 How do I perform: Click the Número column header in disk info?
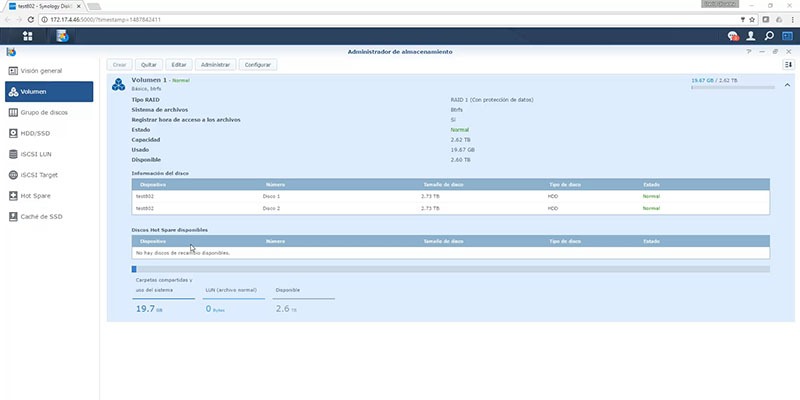tap(276, 185)
